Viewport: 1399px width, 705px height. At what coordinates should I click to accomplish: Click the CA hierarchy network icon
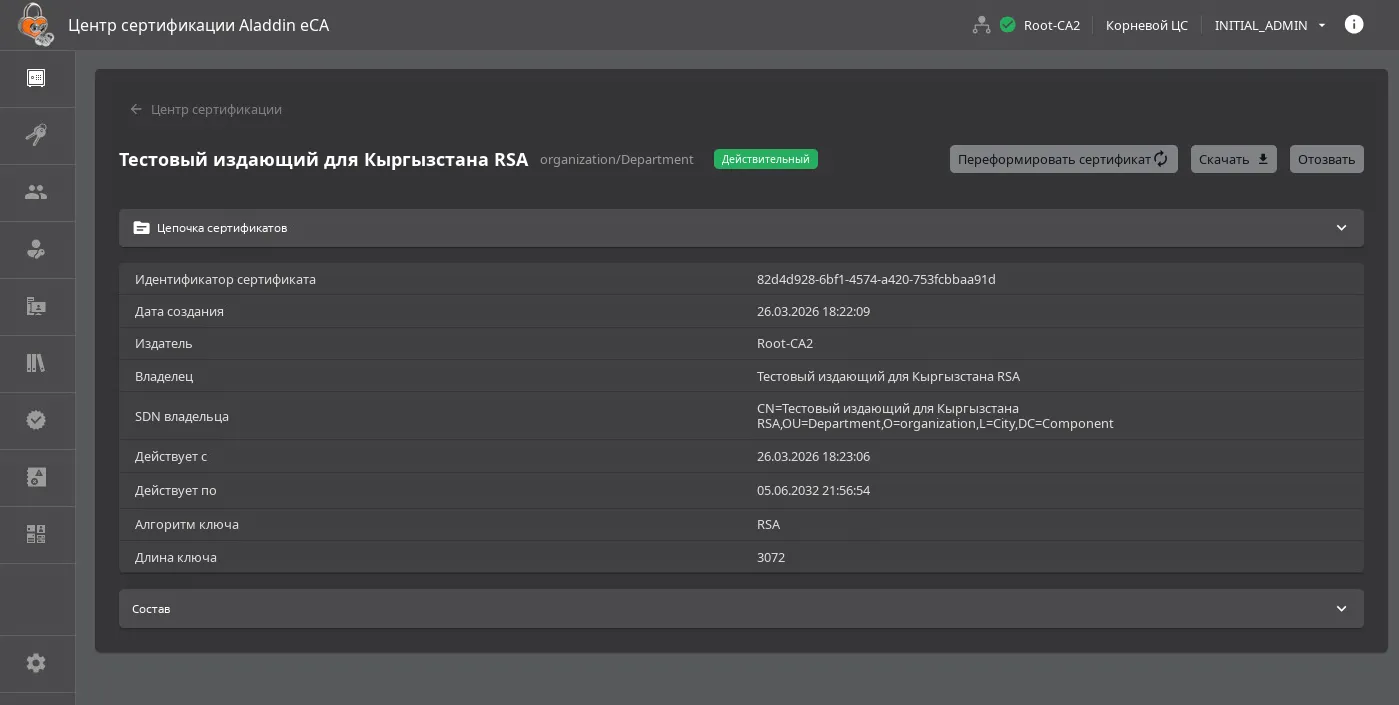coord(981,25)
